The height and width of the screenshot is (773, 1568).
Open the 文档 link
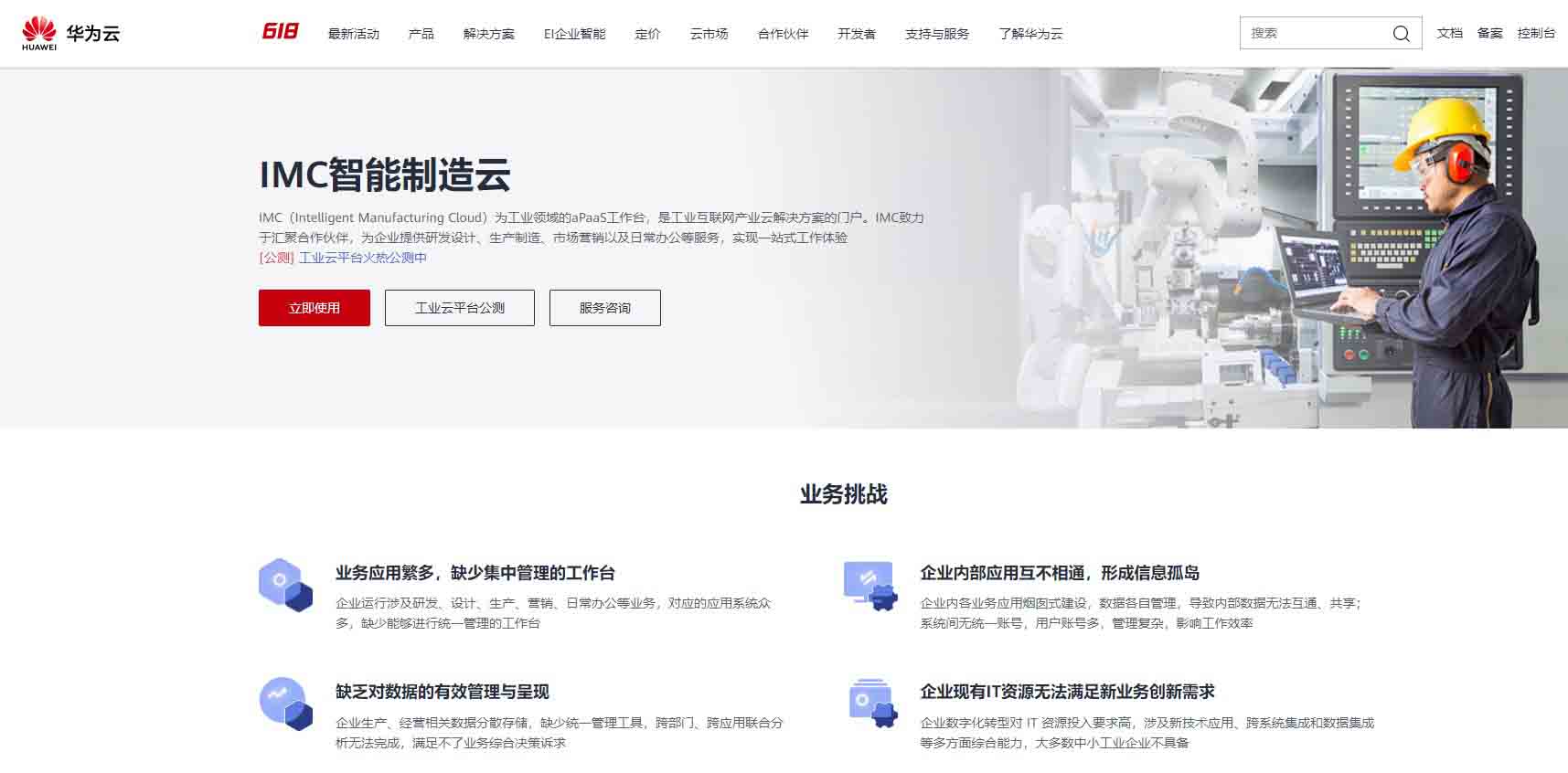[x=1450, y=33]
